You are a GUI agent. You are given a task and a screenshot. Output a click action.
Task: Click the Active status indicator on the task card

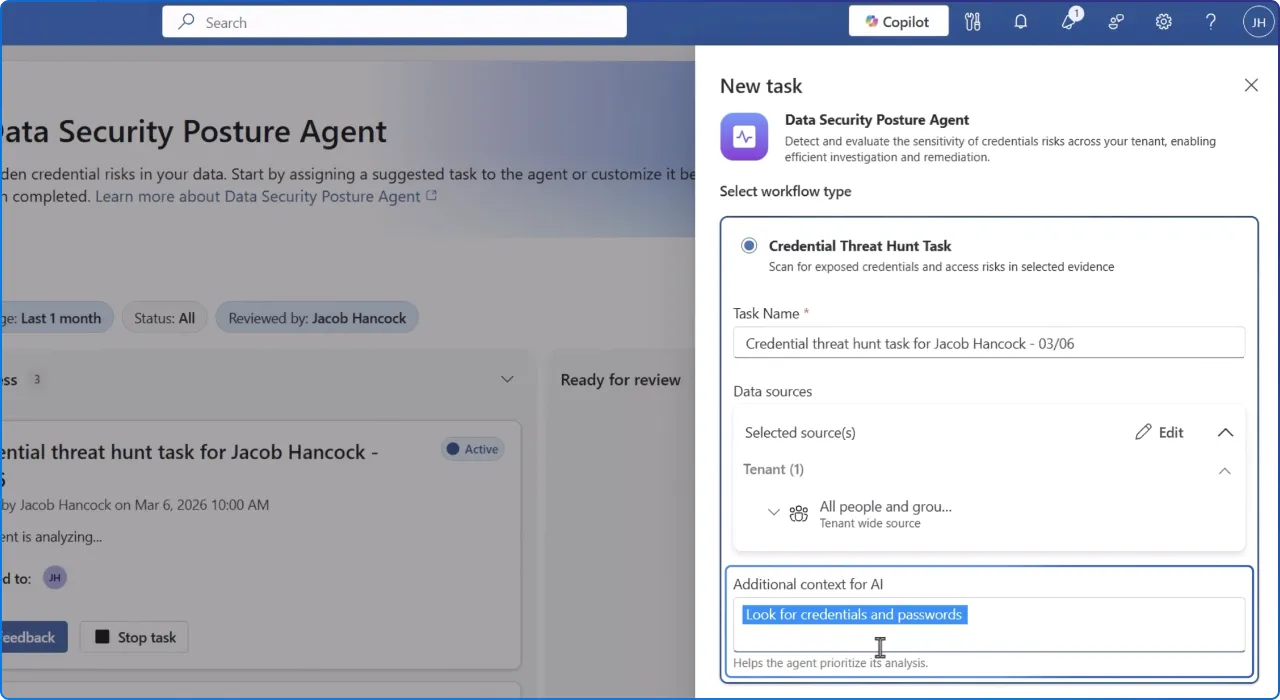point(471,449)
